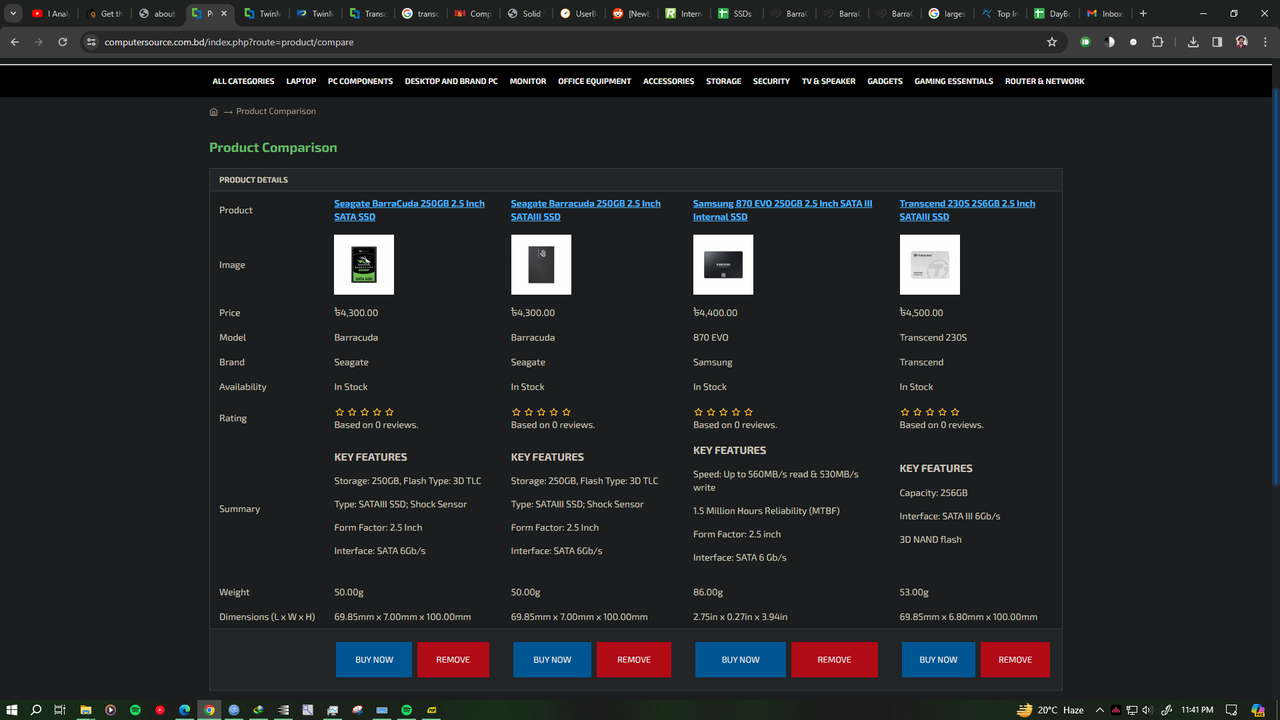
Task: Switch to the SSDs browser tab
Action: point(741,14)
